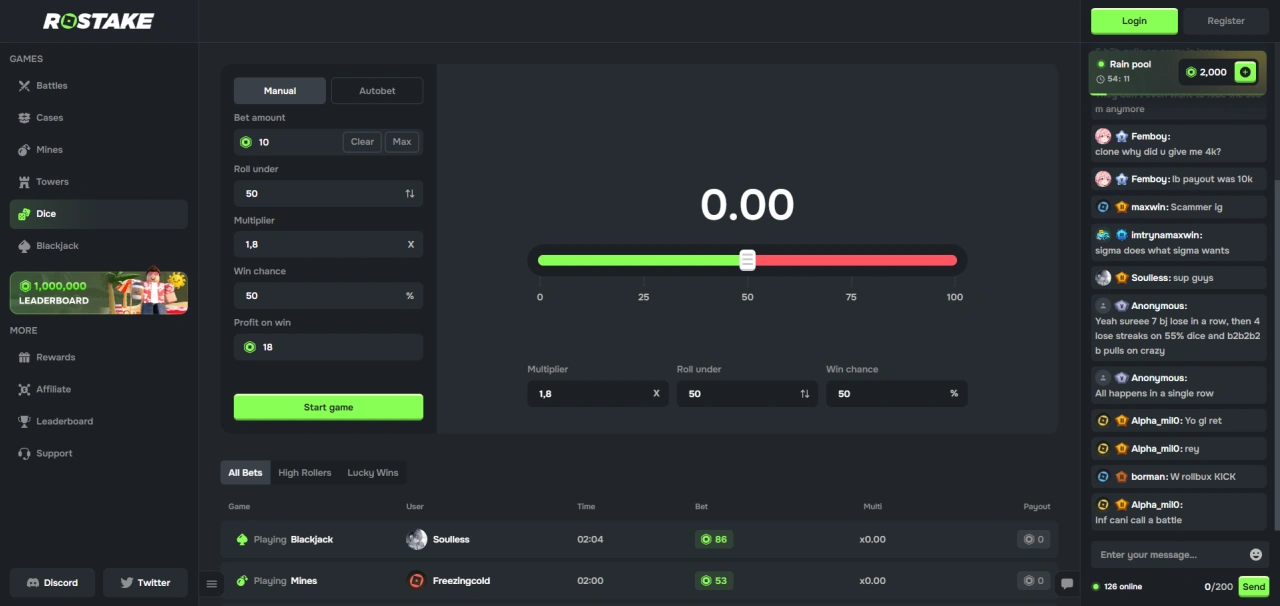The height and width of the screenshot is (606, 1280).
Task: Click Soulless avatar in the bets table
Action: pyautogui.click(x=417, y=539)
